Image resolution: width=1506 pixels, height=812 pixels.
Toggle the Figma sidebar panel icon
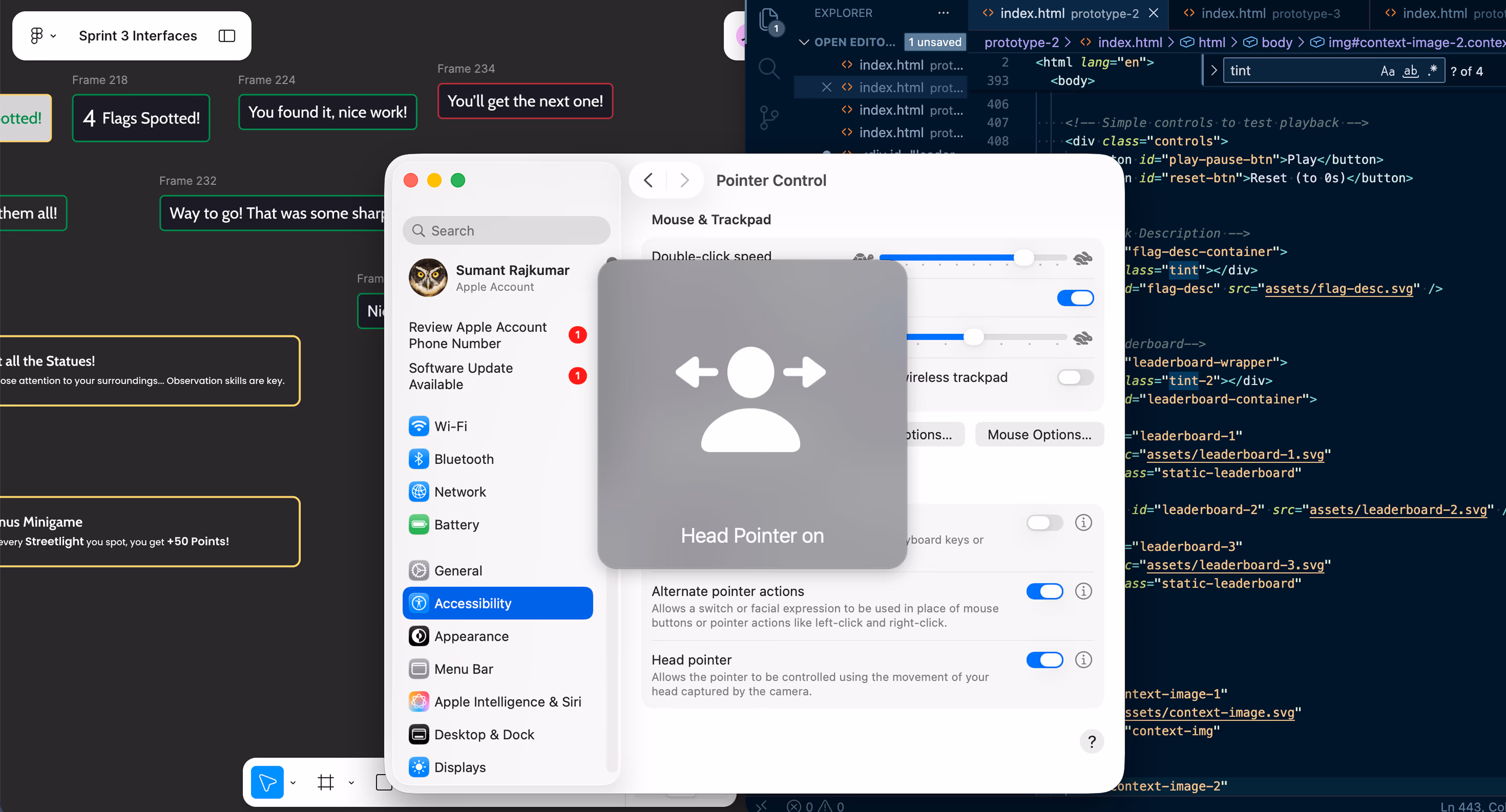point(227,36)
